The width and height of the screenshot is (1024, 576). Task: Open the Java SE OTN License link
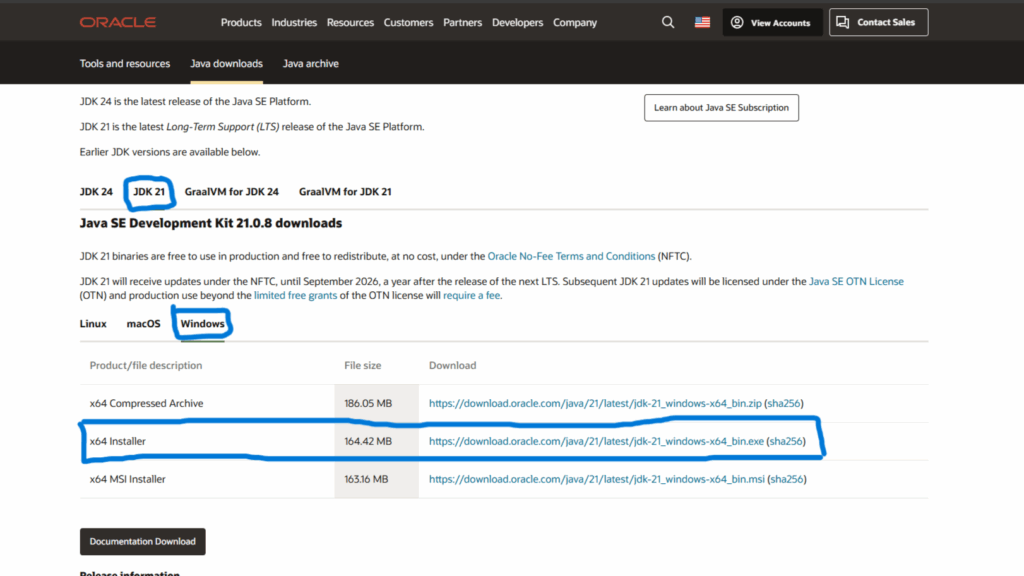click(856, 281)
